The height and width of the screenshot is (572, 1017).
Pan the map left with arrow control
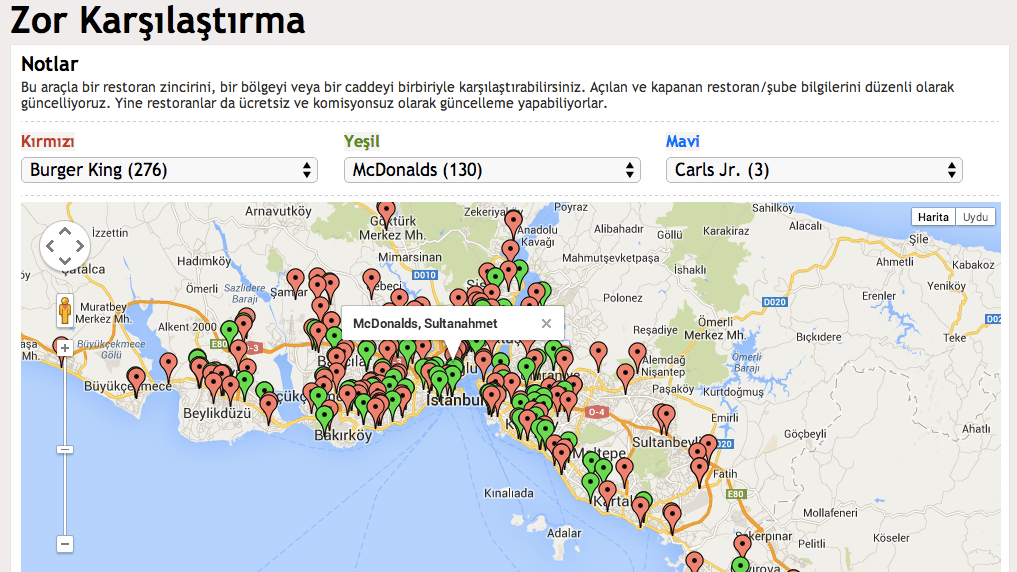click(50, 246)
